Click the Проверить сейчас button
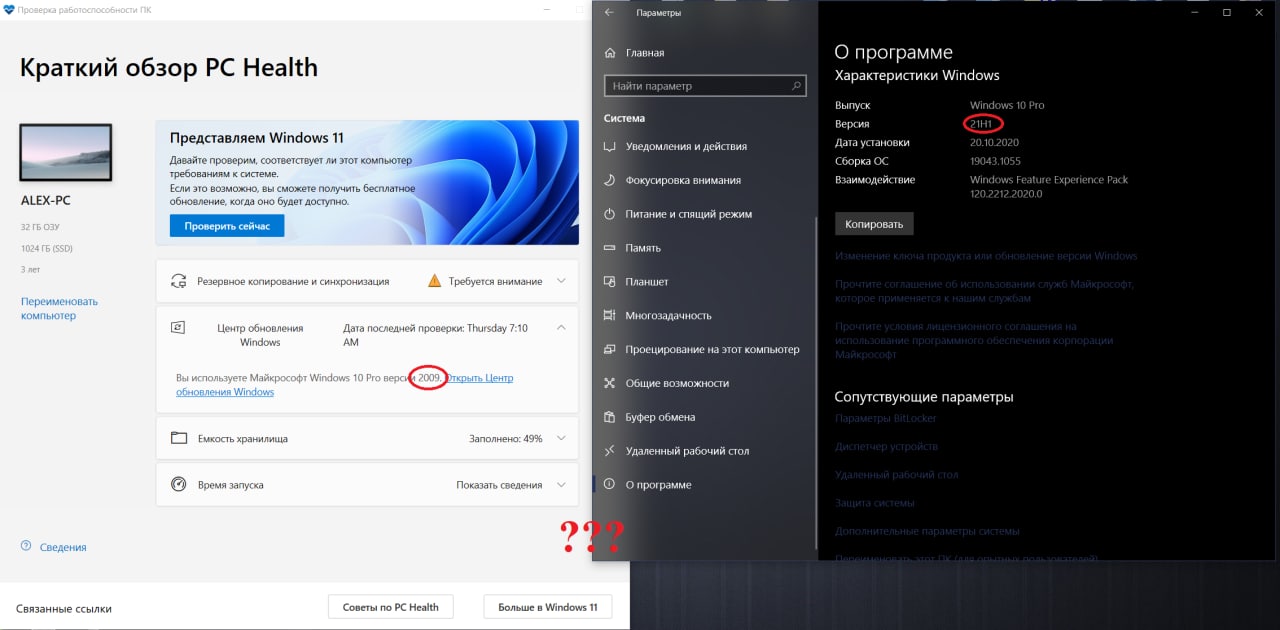This screenshot has height=630, width=1280. pyautogui.click(x=226, y=226)
